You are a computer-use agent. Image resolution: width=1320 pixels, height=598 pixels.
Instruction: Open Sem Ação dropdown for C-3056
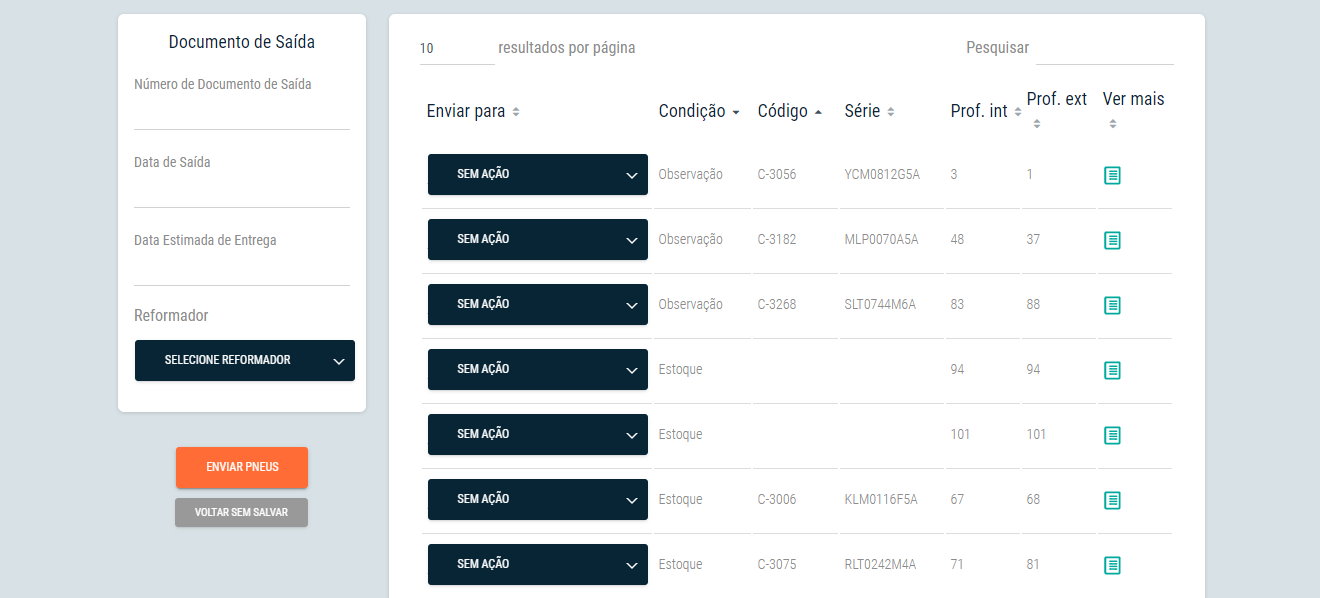tap(538, 175)
